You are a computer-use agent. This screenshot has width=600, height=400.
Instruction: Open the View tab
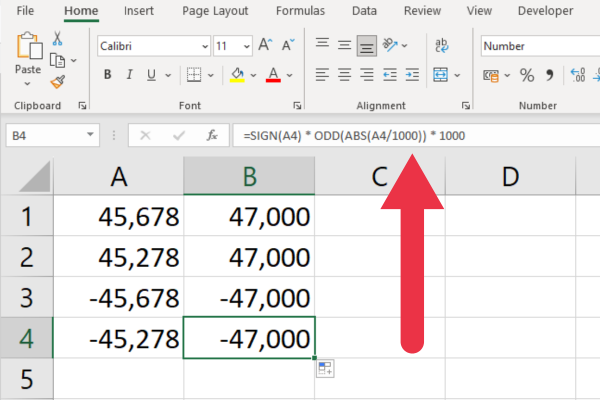click(479, 11)
